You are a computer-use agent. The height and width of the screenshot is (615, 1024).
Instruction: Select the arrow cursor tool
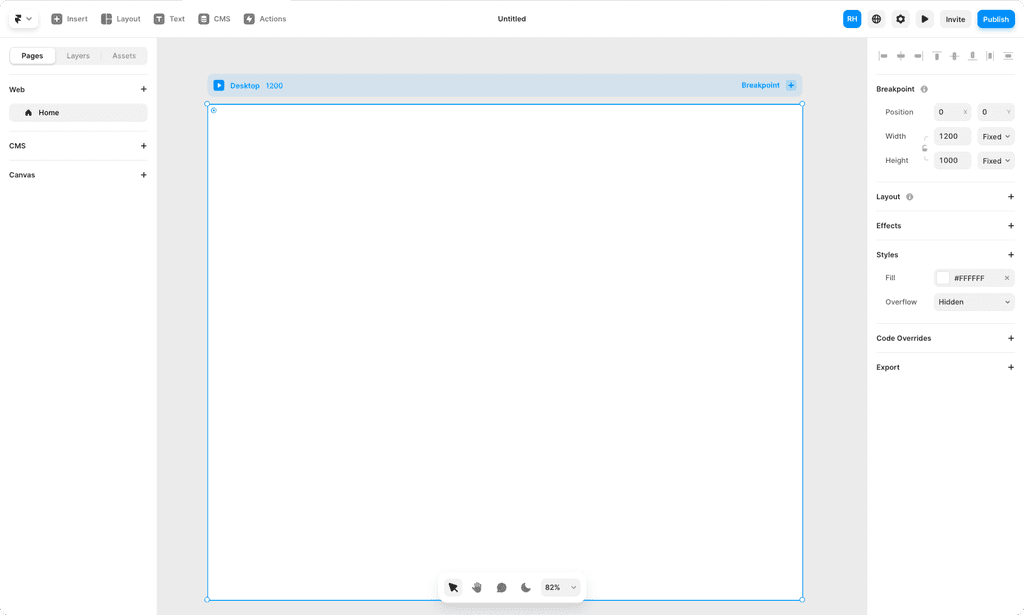[x=453, y=587]
